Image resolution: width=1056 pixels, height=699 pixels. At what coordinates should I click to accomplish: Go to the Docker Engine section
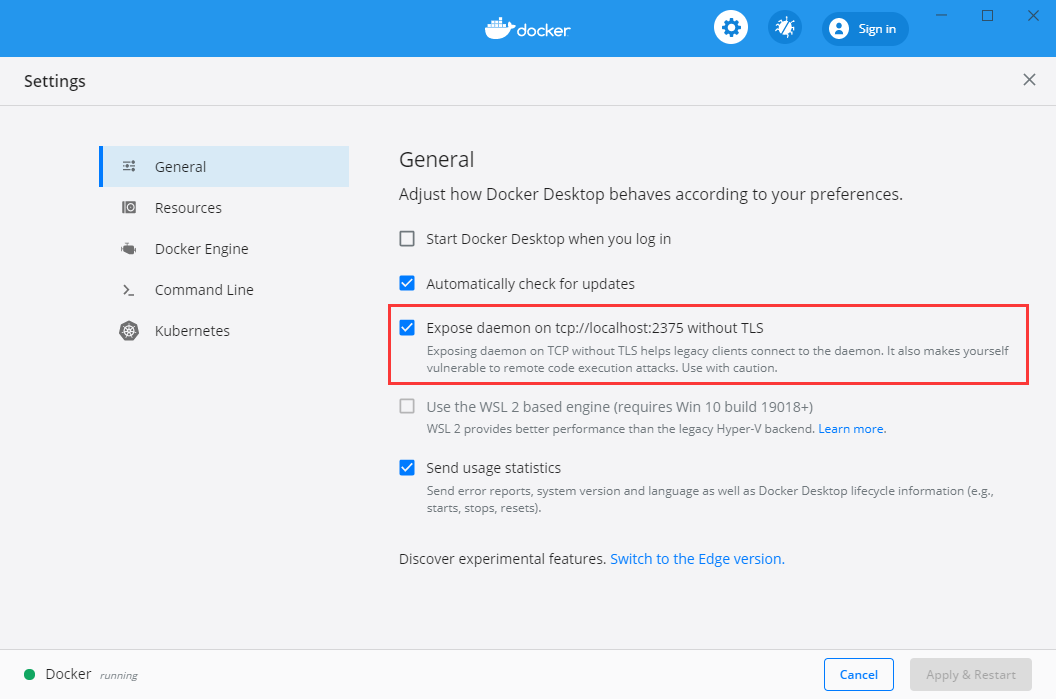coord(224,249)
